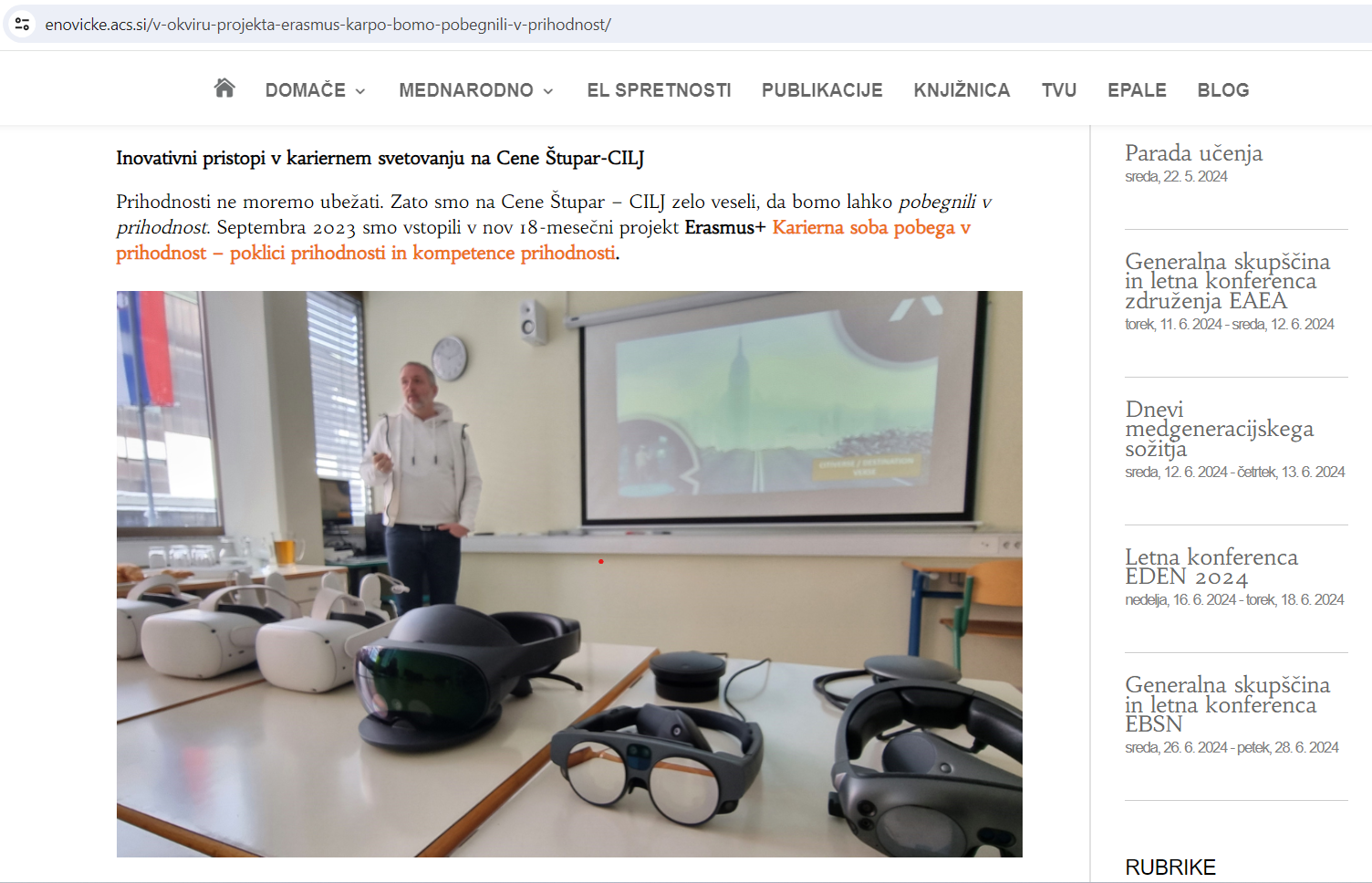Expand the DOMAČE dropdown menu
1372x883 pixels.
306,90
